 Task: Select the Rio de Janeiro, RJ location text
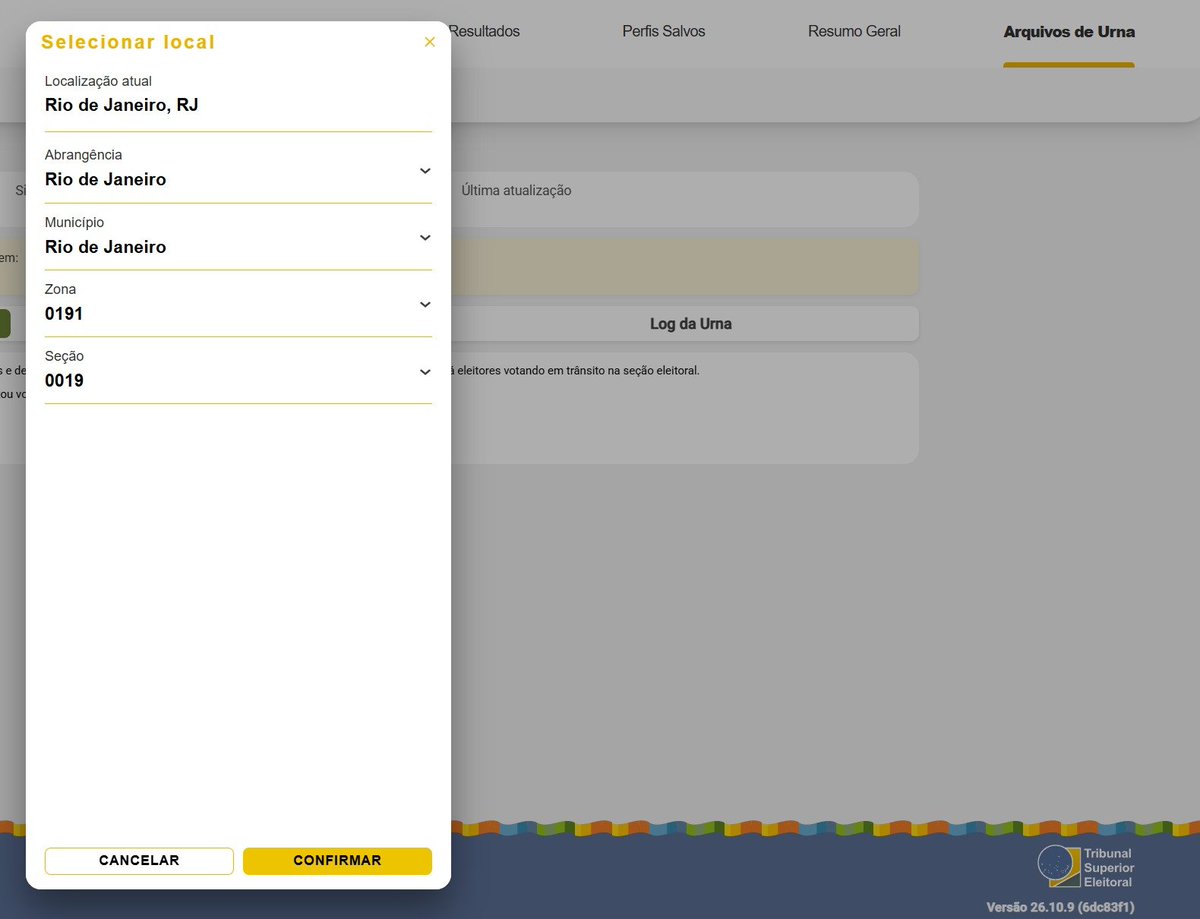tap(122, 105)
